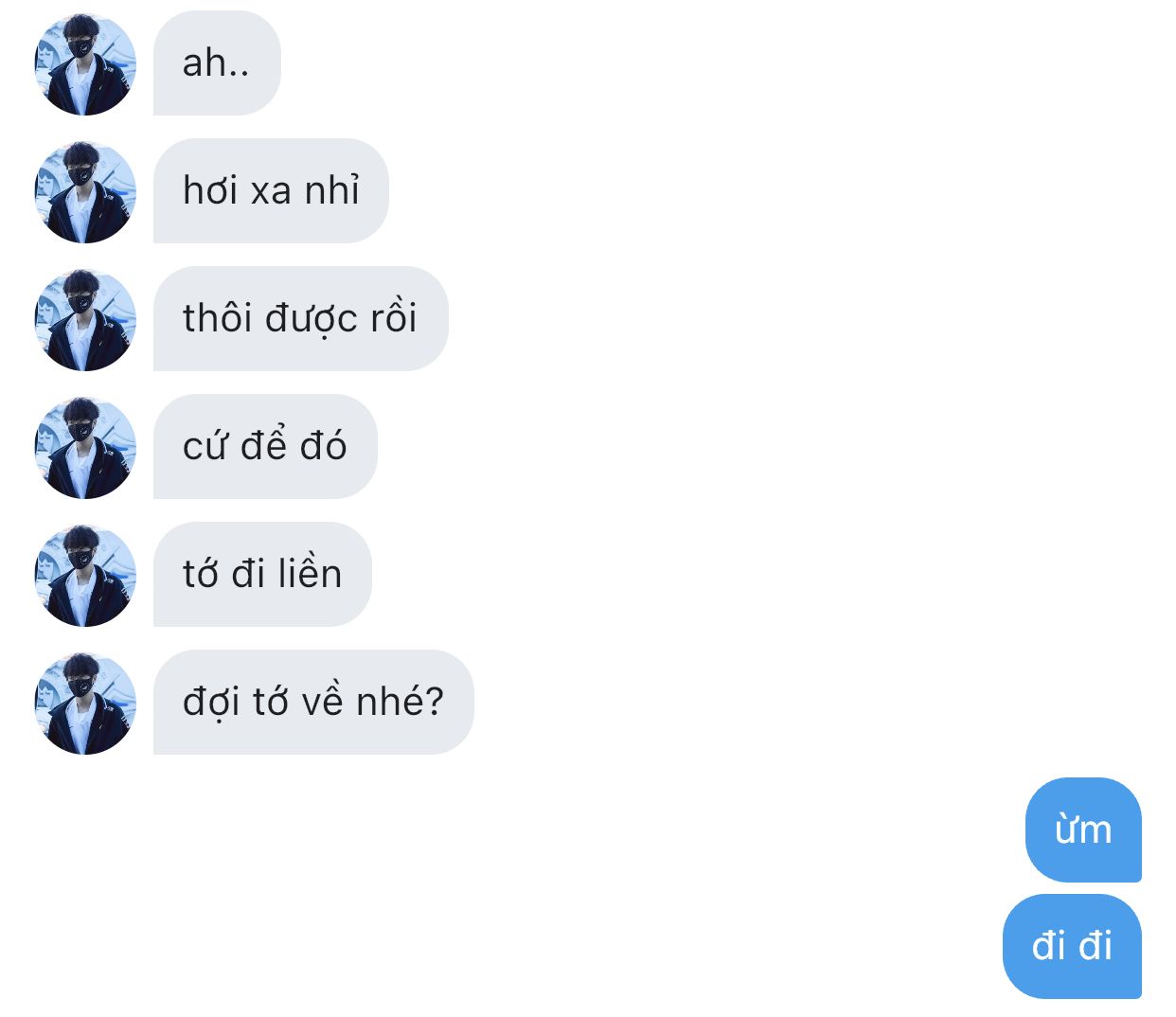Open profile picture beside "tớ đi liền"
Screen dimensions: 1176x1017
85,575
